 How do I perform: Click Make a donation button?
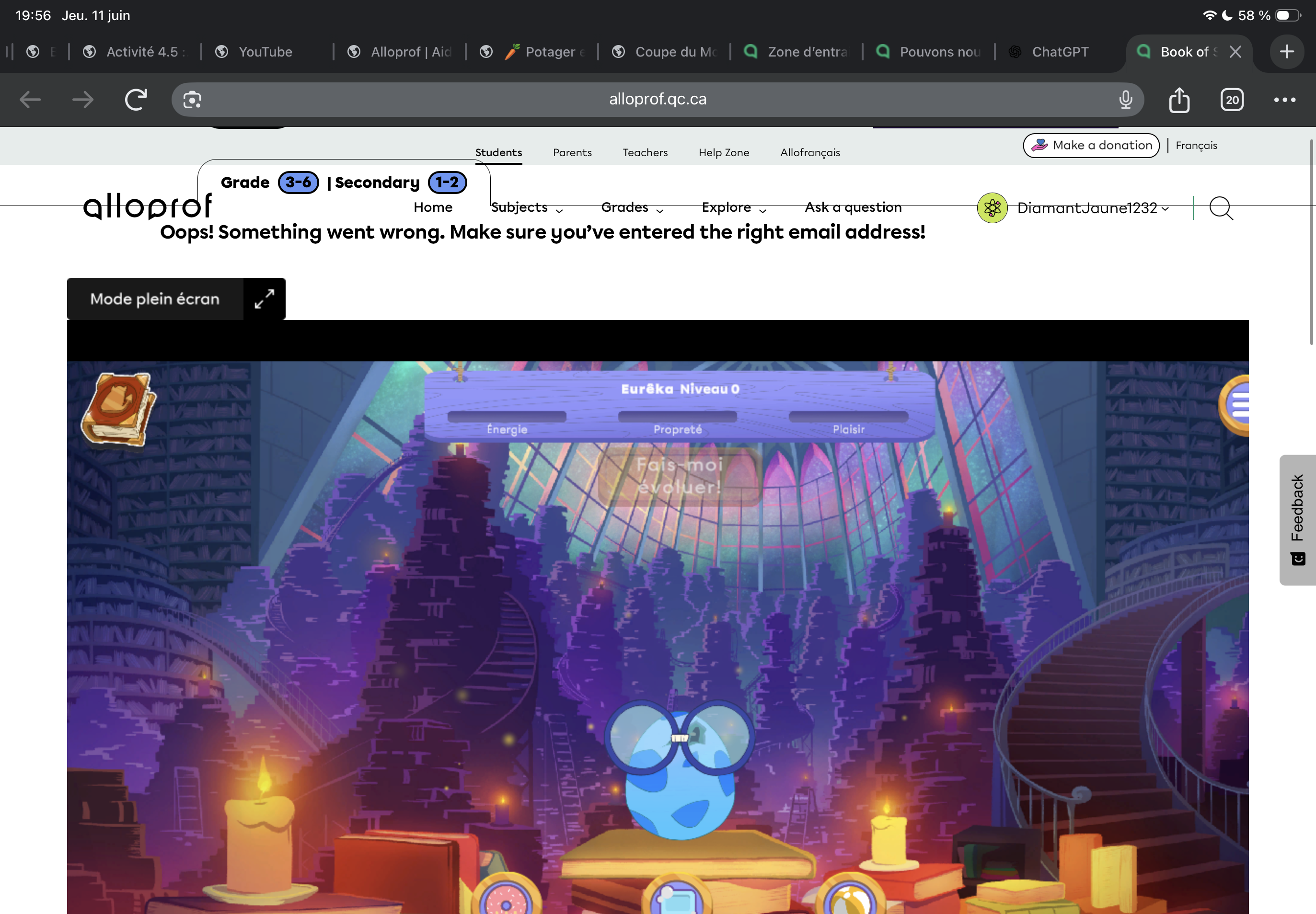[1091, 146]
